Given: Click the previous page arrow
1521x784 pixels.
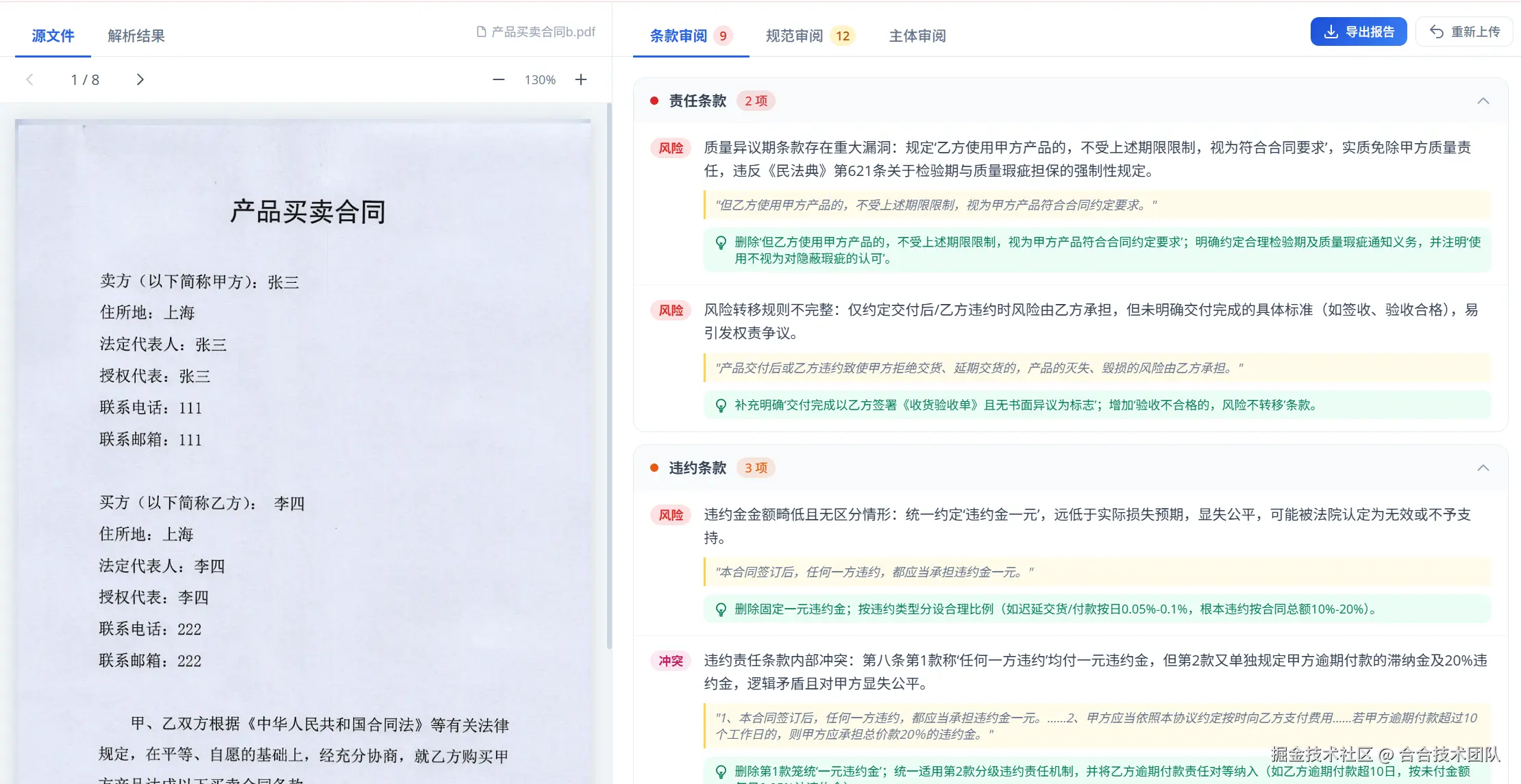Looking at the screenshot, I should (30, 79).
